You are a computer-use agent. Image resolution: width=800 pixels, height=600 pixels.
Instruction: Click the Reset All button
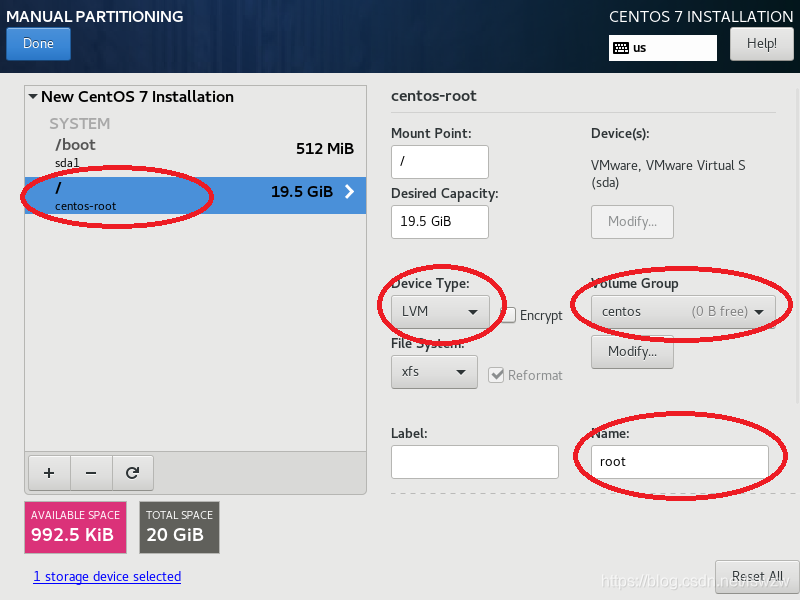click(x=757, y=577)
